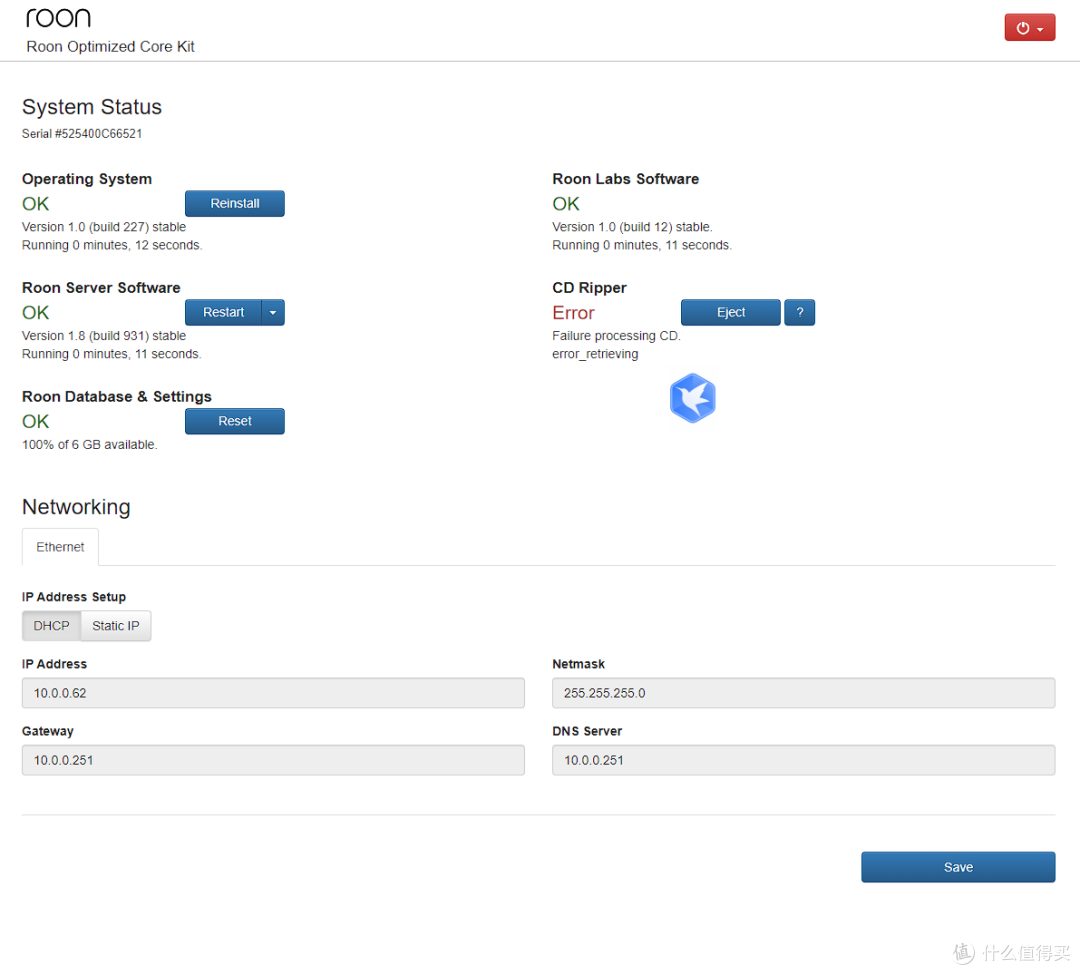This screenshot has width=1080, height=975.
Task: Eject the CD from CD Ripper
Action: click(730, 312)
